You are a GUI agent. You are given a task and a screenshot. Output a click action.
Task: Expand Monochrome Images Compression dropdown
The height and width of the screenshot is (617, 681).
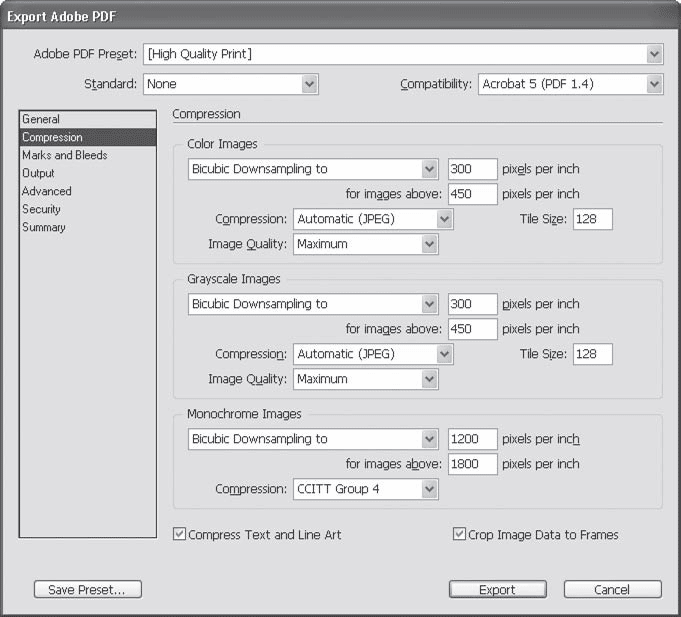365,489
